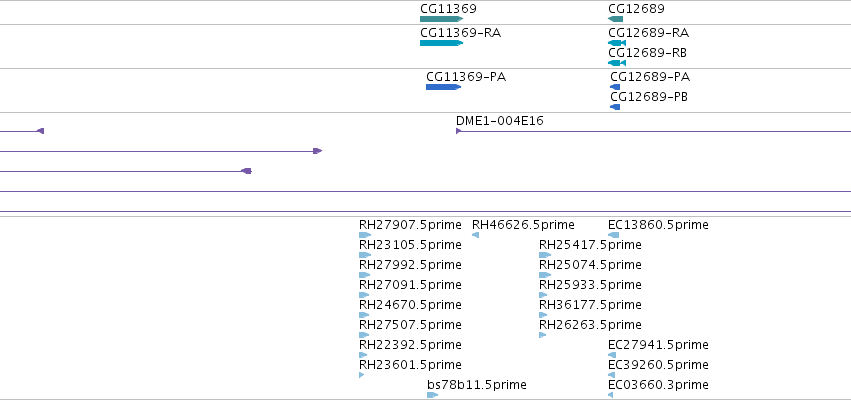The width and height of the screenshot is (851, 400).
Task: Click the RH23601.5prime EST arrow
Action: [x=361, y=375]
